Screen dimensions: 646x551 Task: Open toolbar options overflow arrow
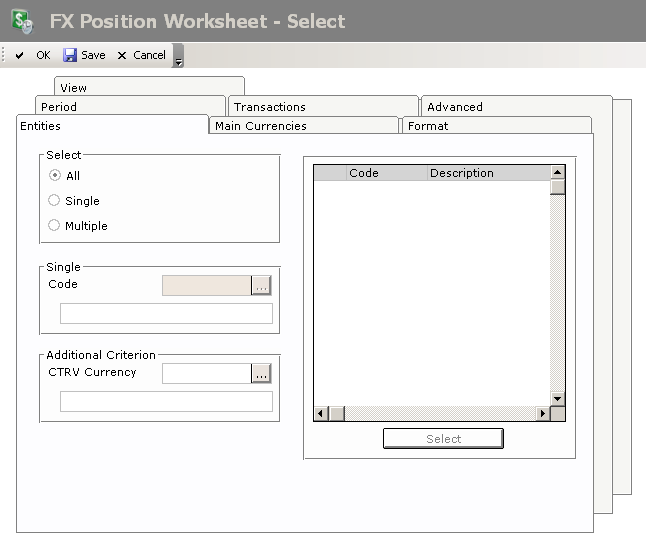(178, 59)
